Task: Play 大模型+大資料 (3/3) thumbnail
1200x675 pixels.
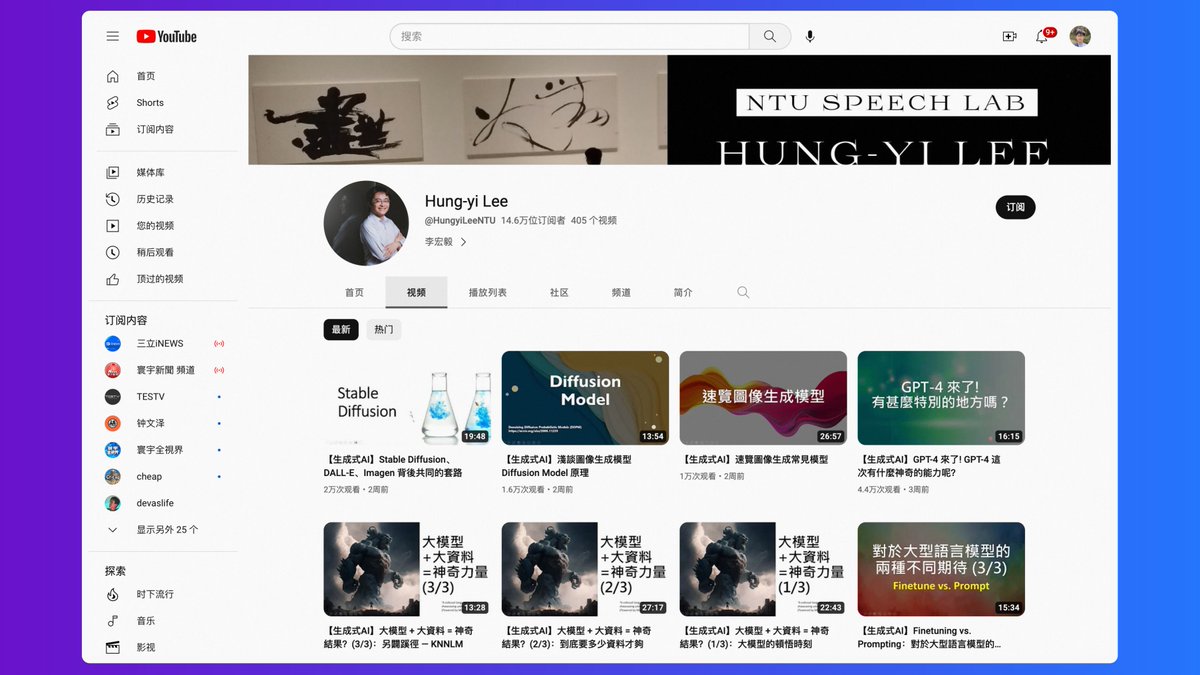Action: 407,569
